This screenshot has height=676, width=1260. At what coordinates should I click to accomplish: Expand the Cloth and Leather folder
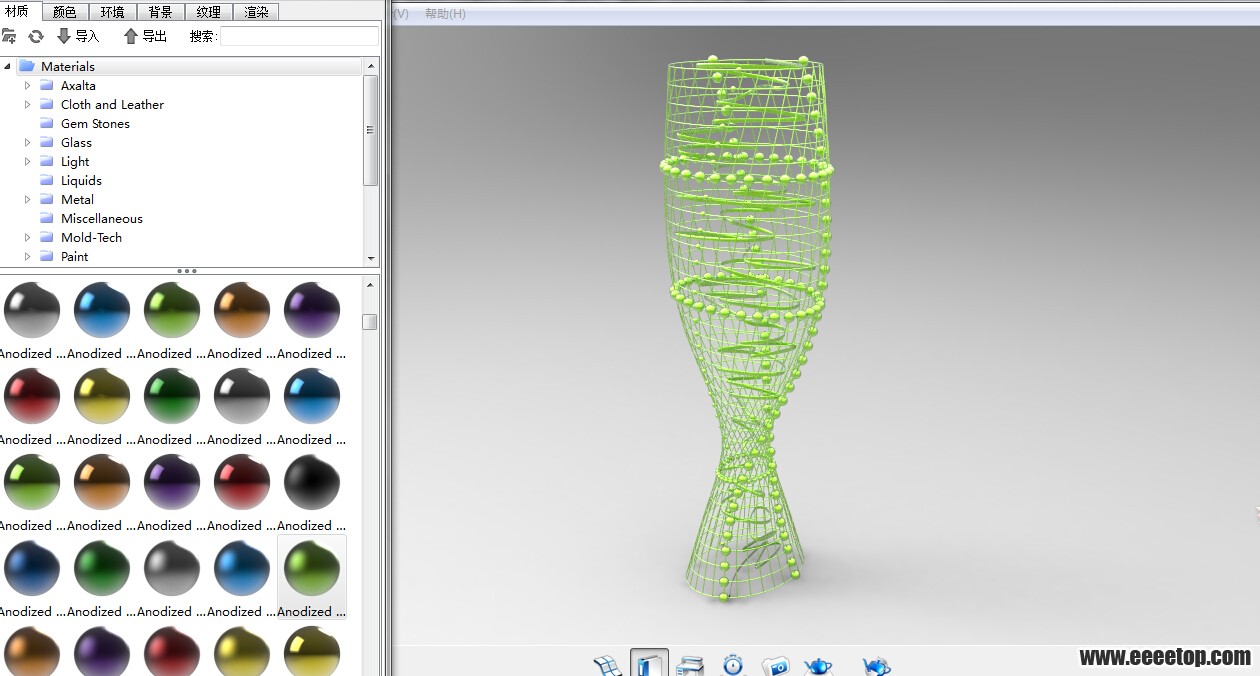(x=28, y=104)
